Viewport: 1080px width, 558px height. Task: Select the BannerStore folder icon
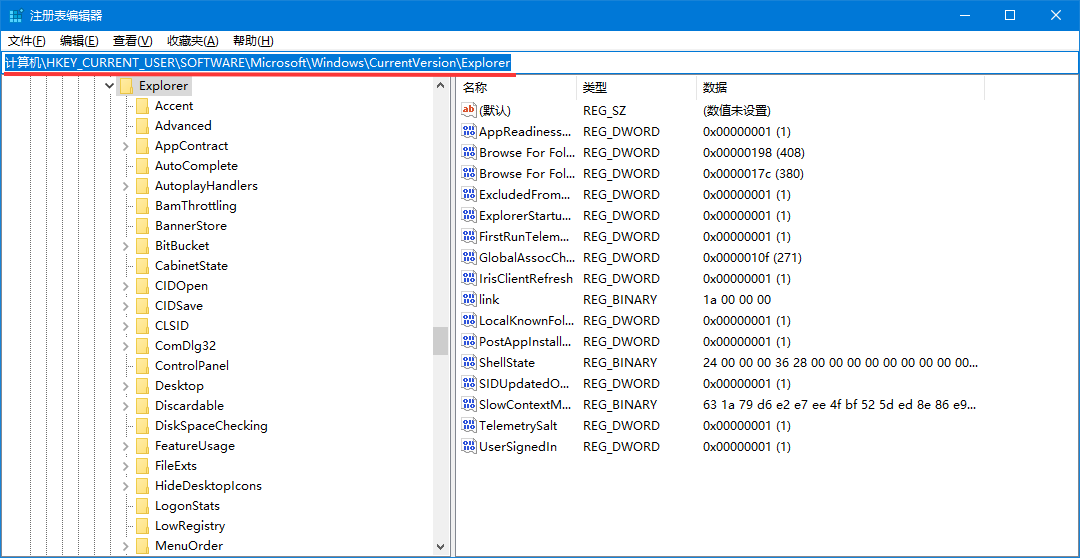click(143, 226)
